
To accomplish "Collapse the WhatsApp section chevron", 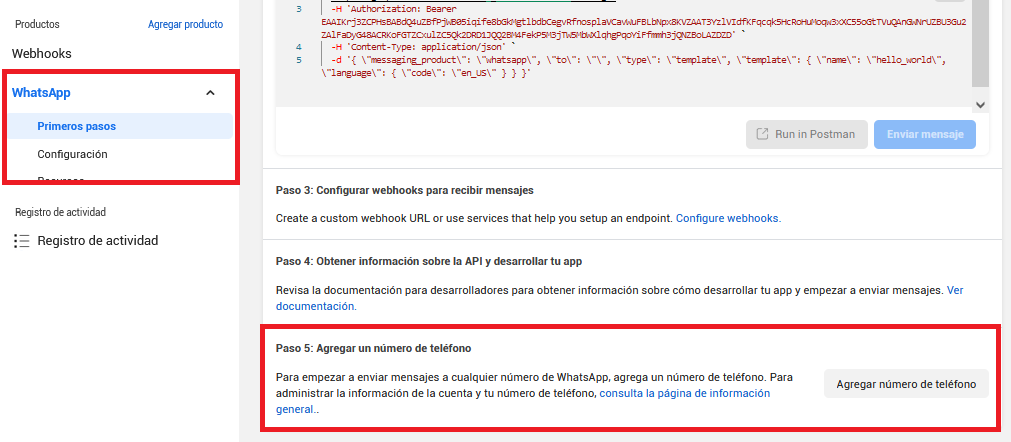I will click(210, 93).
